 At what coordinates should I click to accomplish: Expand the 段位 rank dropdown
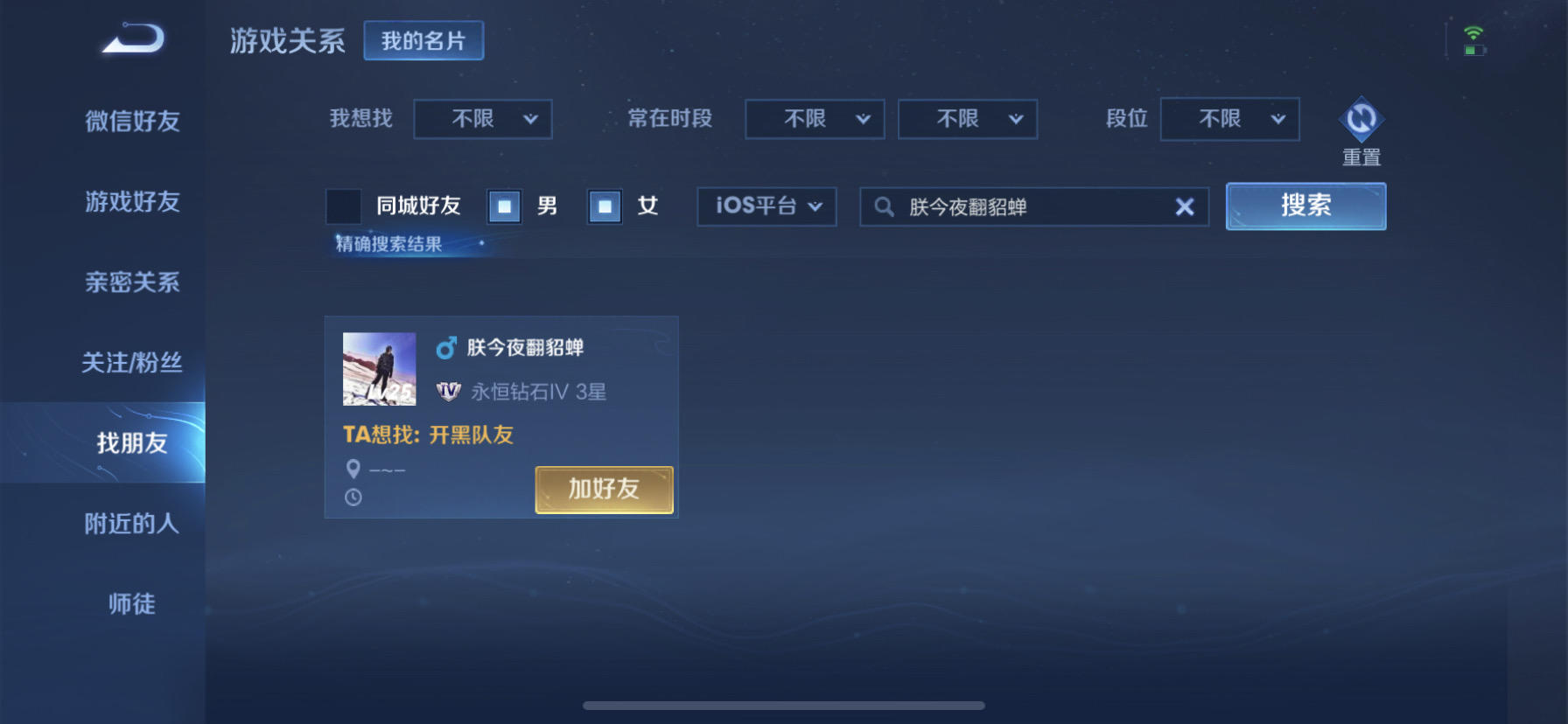pos(1229,119)
